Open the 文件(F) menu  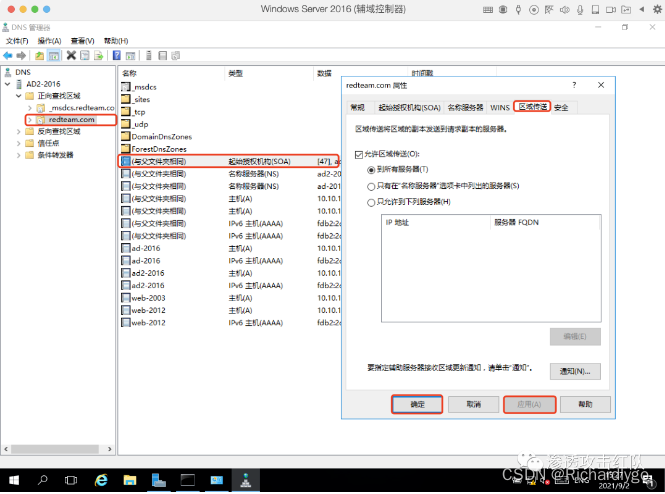click(x=17, y=41)
